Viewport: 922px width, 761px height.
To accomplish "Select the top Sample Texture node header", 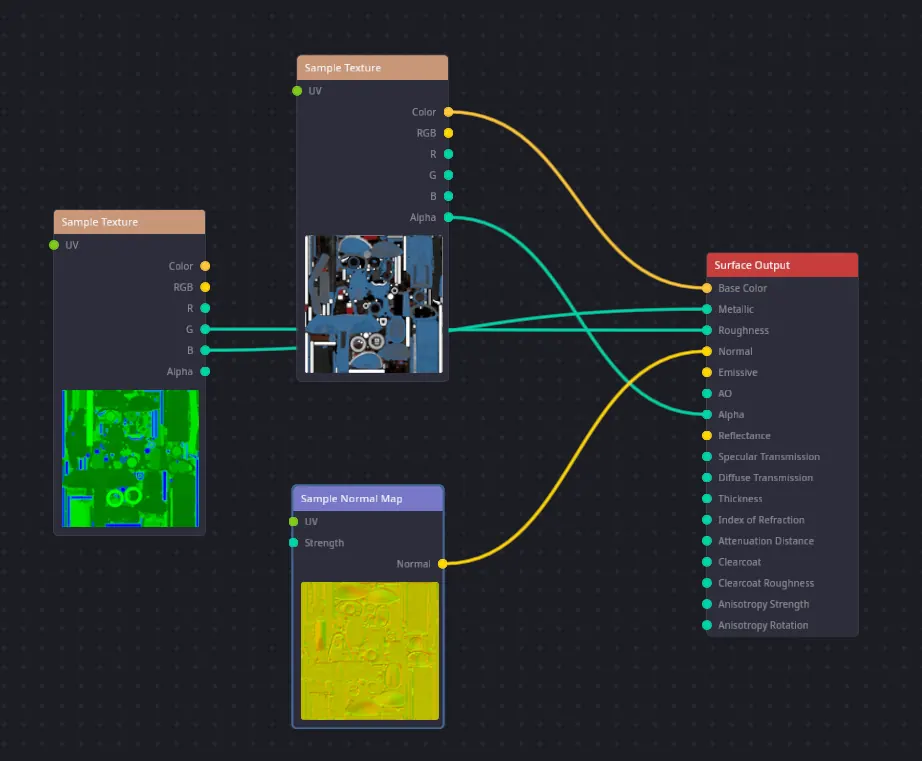I will 372,68.
